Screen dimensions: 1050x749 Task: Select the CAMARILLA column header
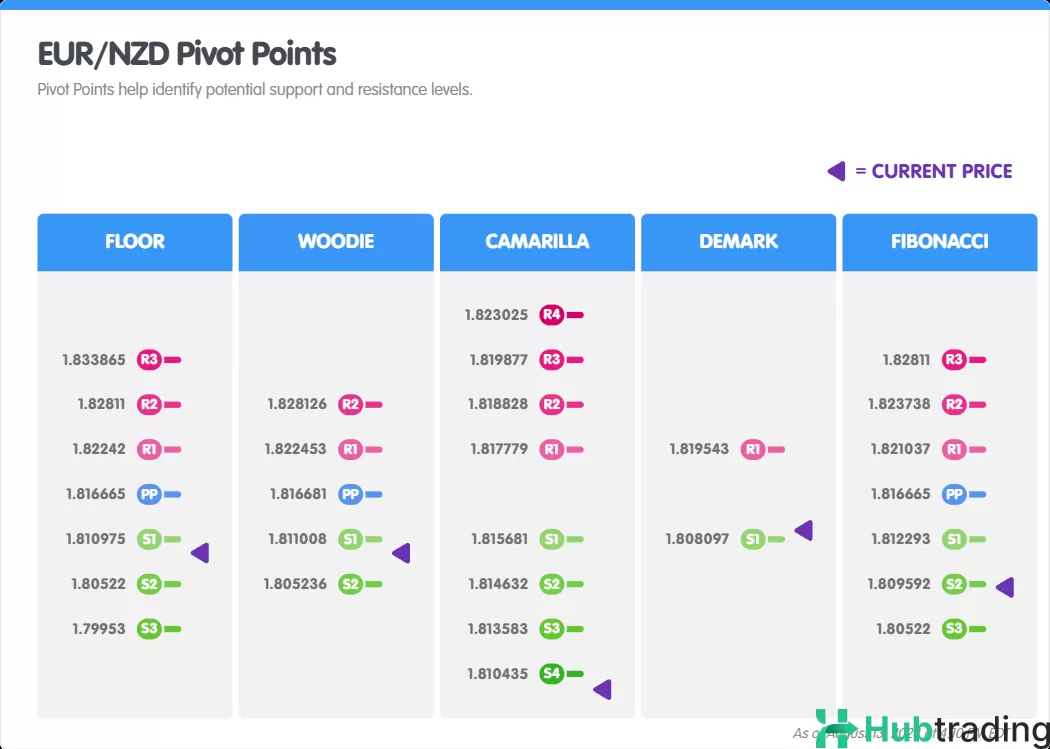point(537,242)
